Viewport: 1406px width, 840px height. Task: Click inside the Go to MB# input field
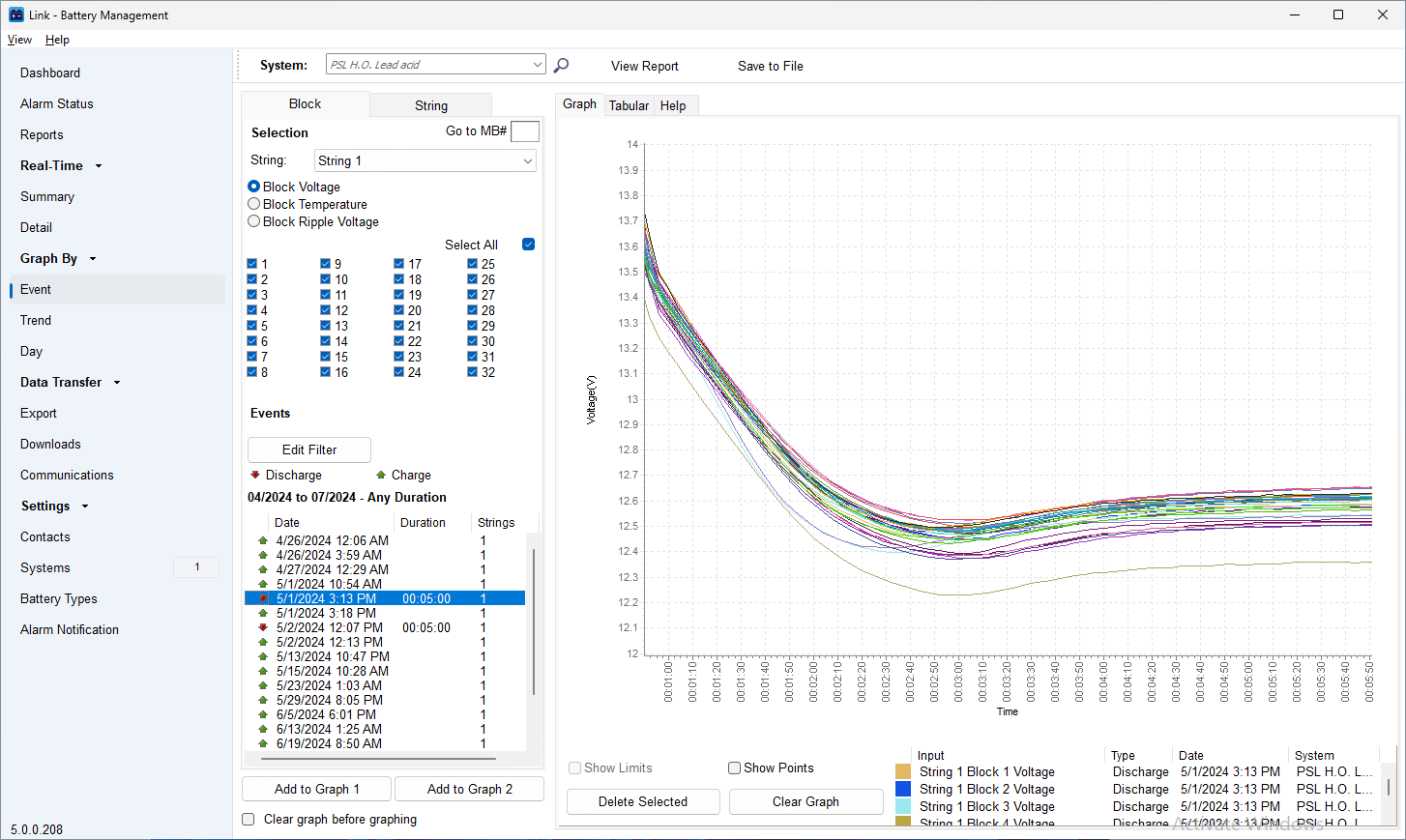pos(524,130)
